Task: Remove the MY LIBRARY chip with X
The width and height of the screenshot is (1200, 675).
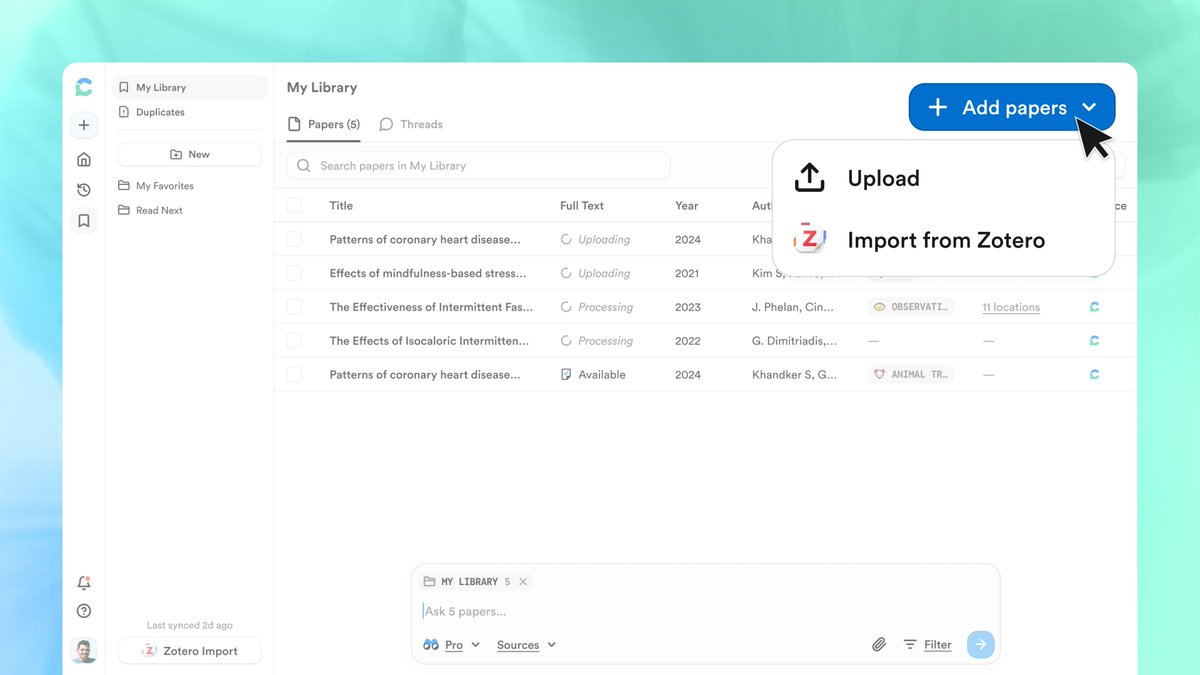Action: click(x=523, y=582)
